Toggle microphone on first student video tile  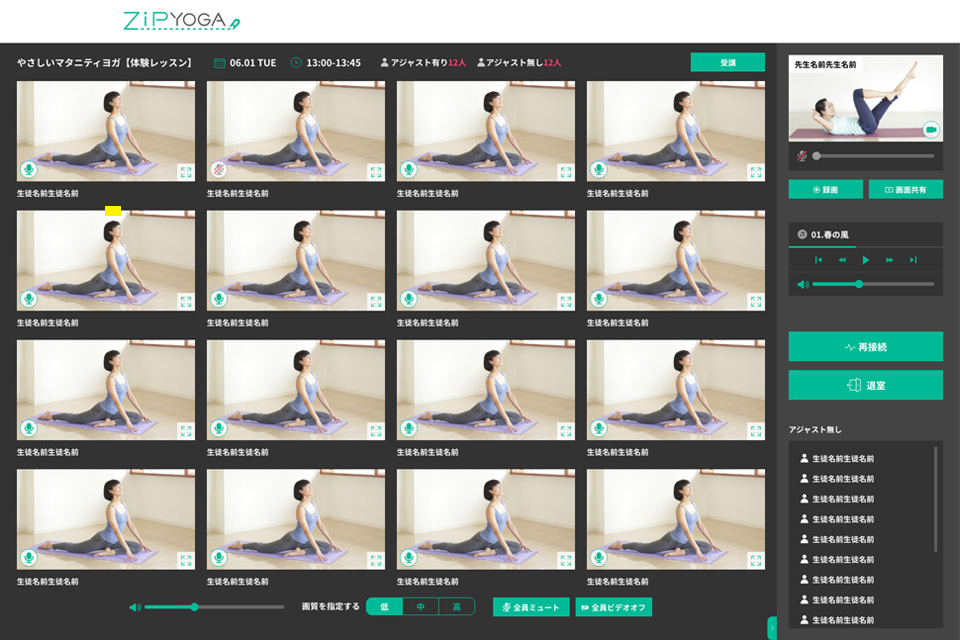(28, 170)
